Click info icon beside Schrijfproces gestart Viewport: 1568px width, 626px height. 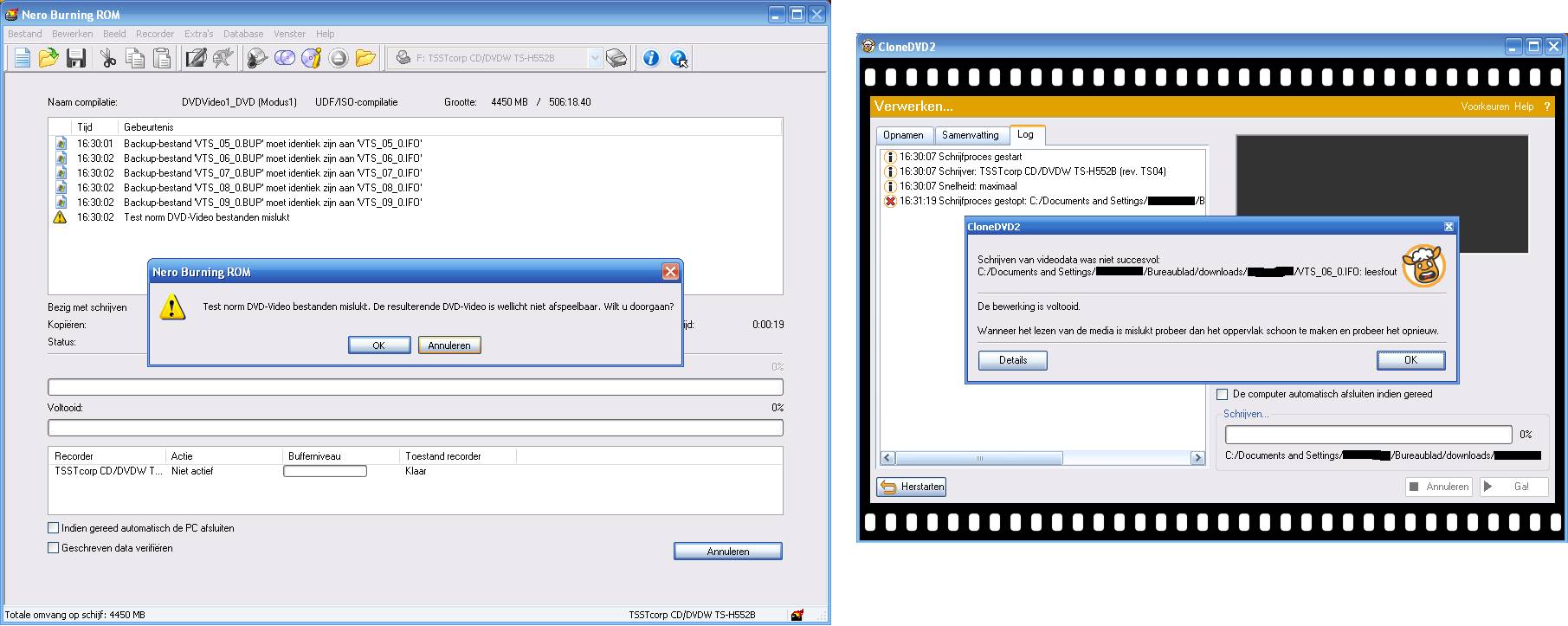coord(889,157)
